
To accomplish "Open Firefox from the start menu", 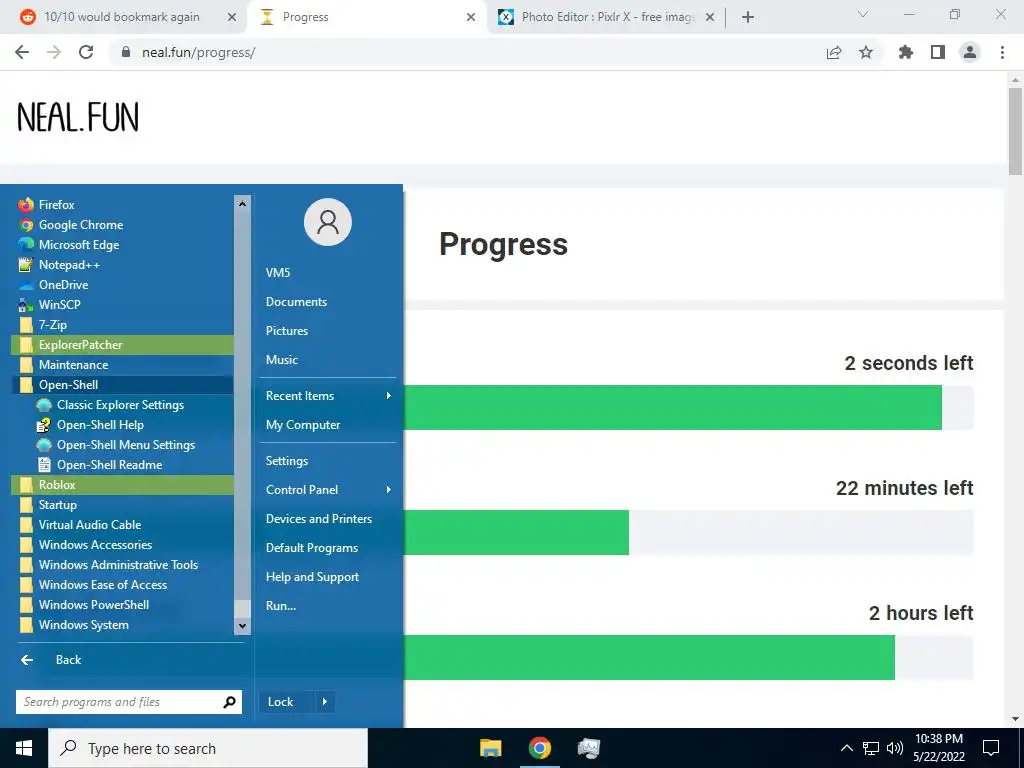I will point(122,204).
